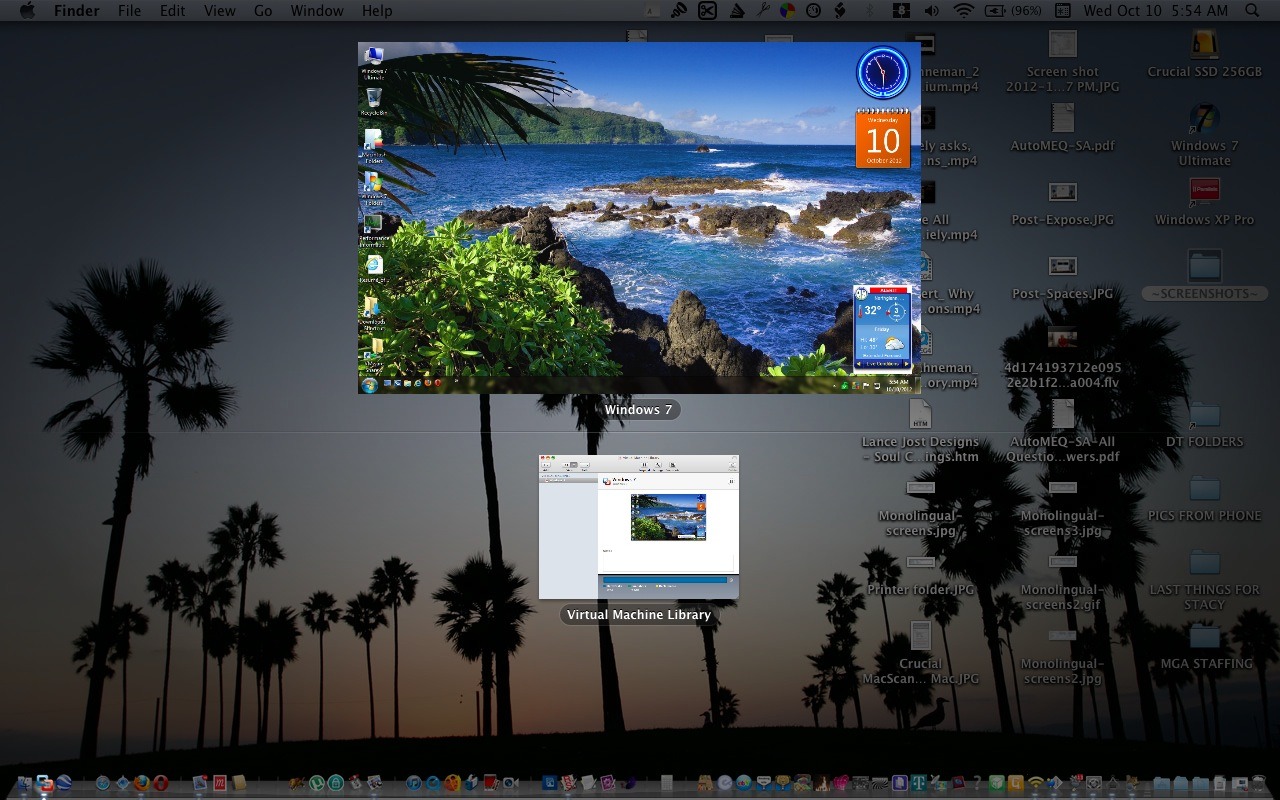Open the Go menu
Screen dimensions: 1280x800
[x=263, y=11]
